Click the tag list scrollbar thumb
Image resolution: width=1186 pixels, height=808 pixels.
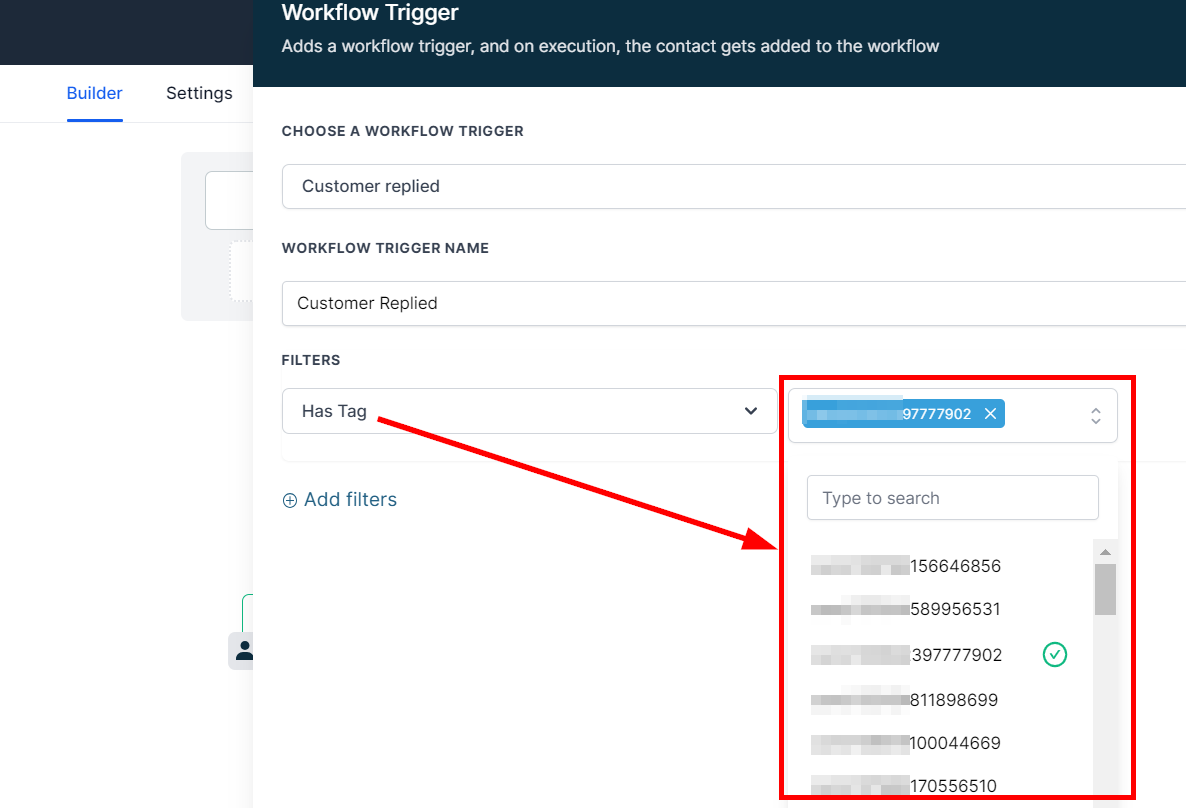[1105, 590]
